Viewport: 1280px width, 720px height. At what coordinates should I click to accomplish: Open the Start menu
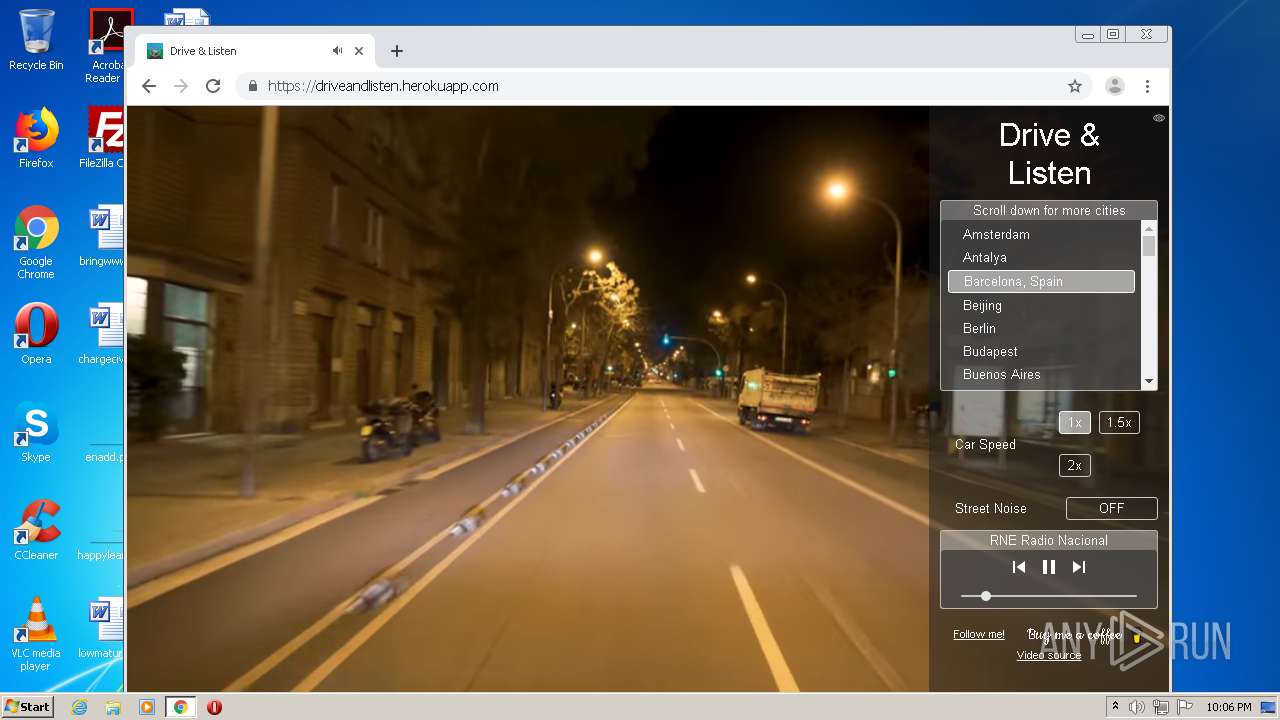pos(28,706)
